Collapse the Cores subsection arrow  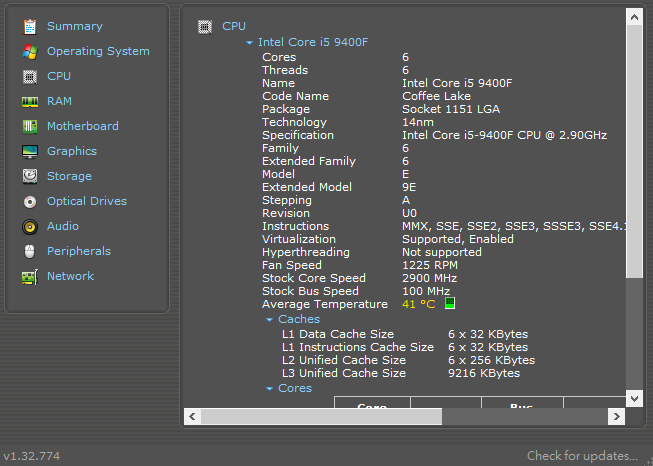269,389
